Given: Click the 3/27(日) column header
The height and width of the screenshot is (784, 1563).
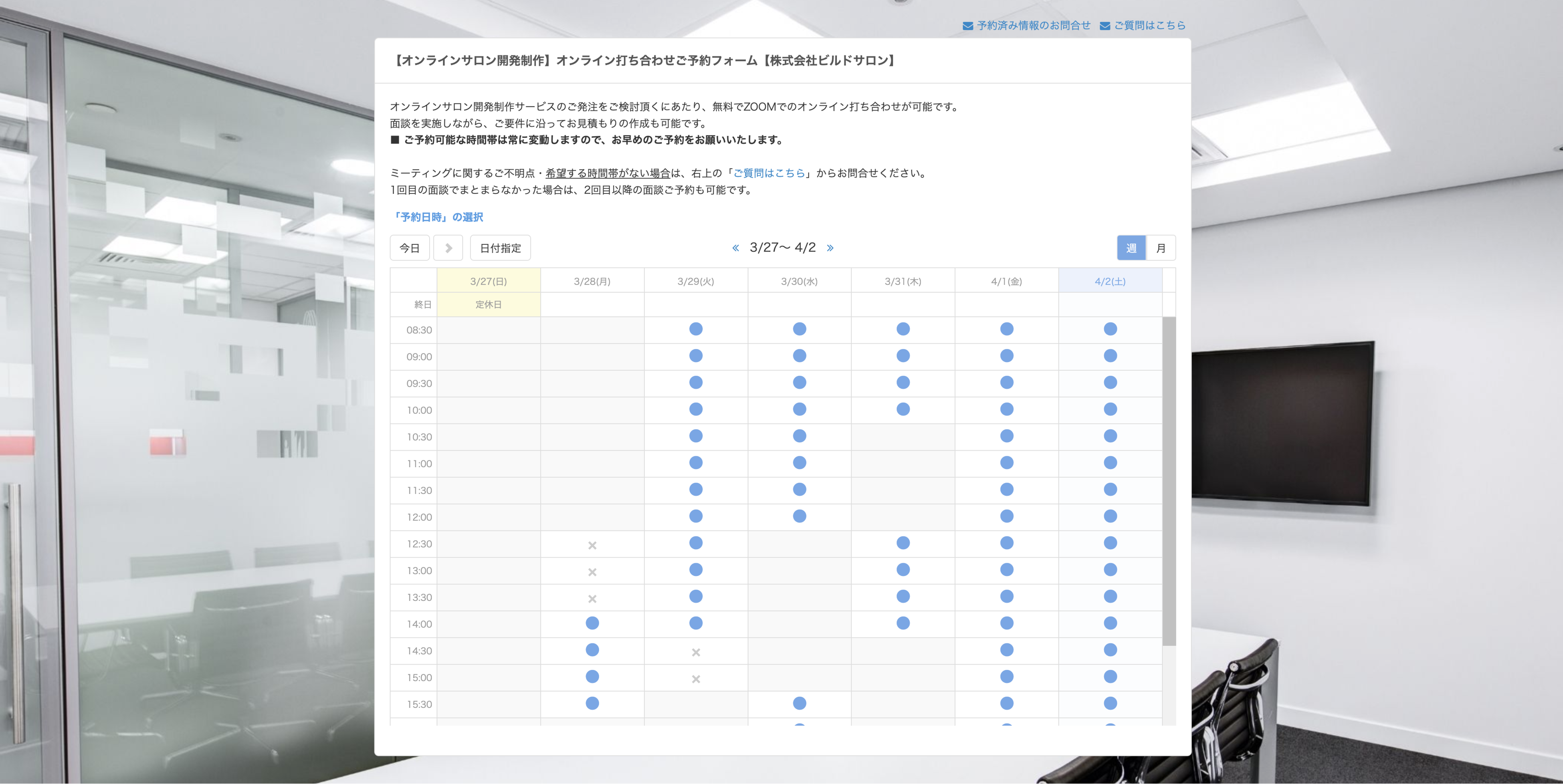Looking at the screenshot, I should 488,280.
